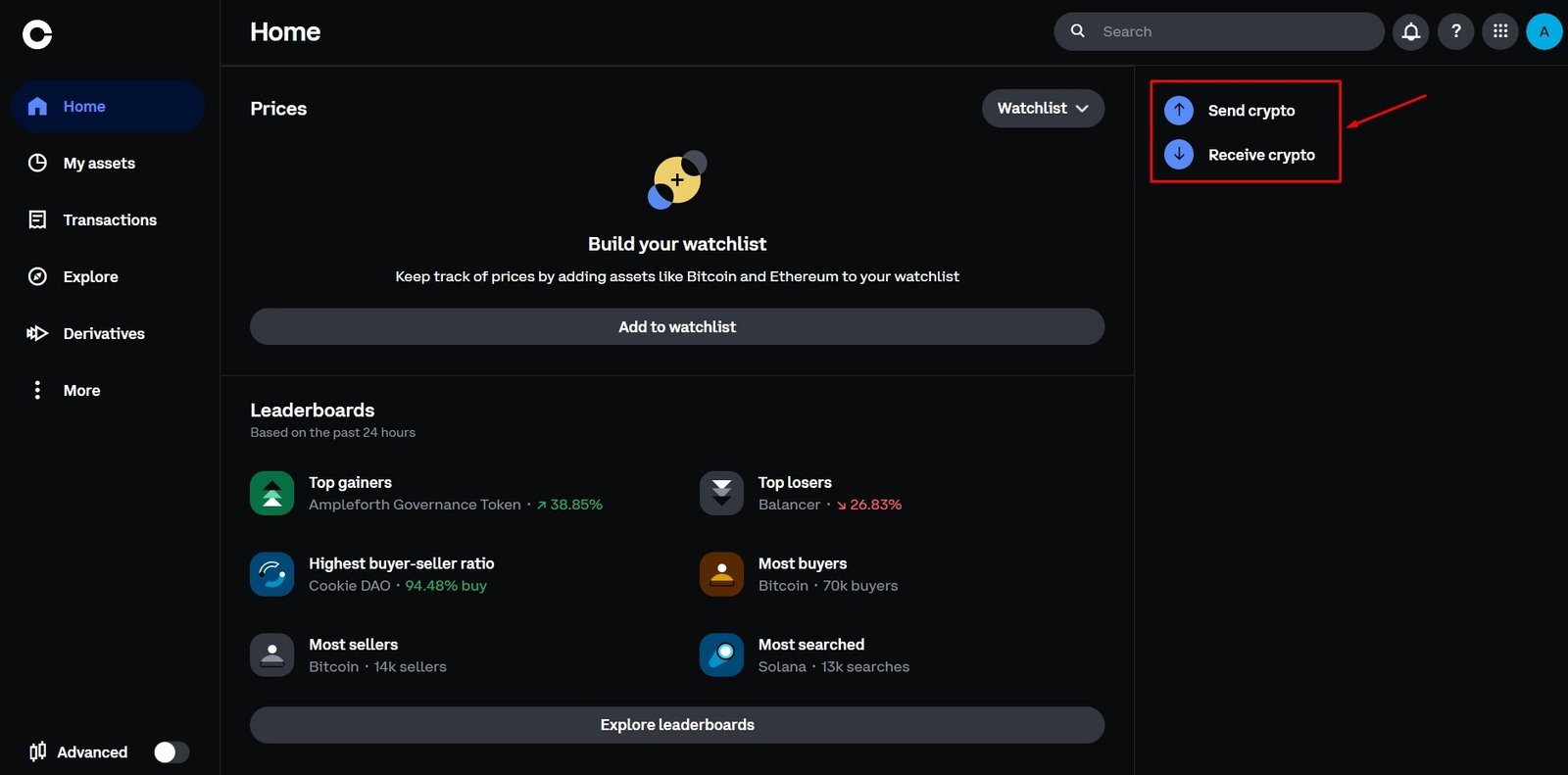This screenshot has height=775, width=1568.
Task: Click the Send crypto arrow icon
Action: (x=1179, y=111)
